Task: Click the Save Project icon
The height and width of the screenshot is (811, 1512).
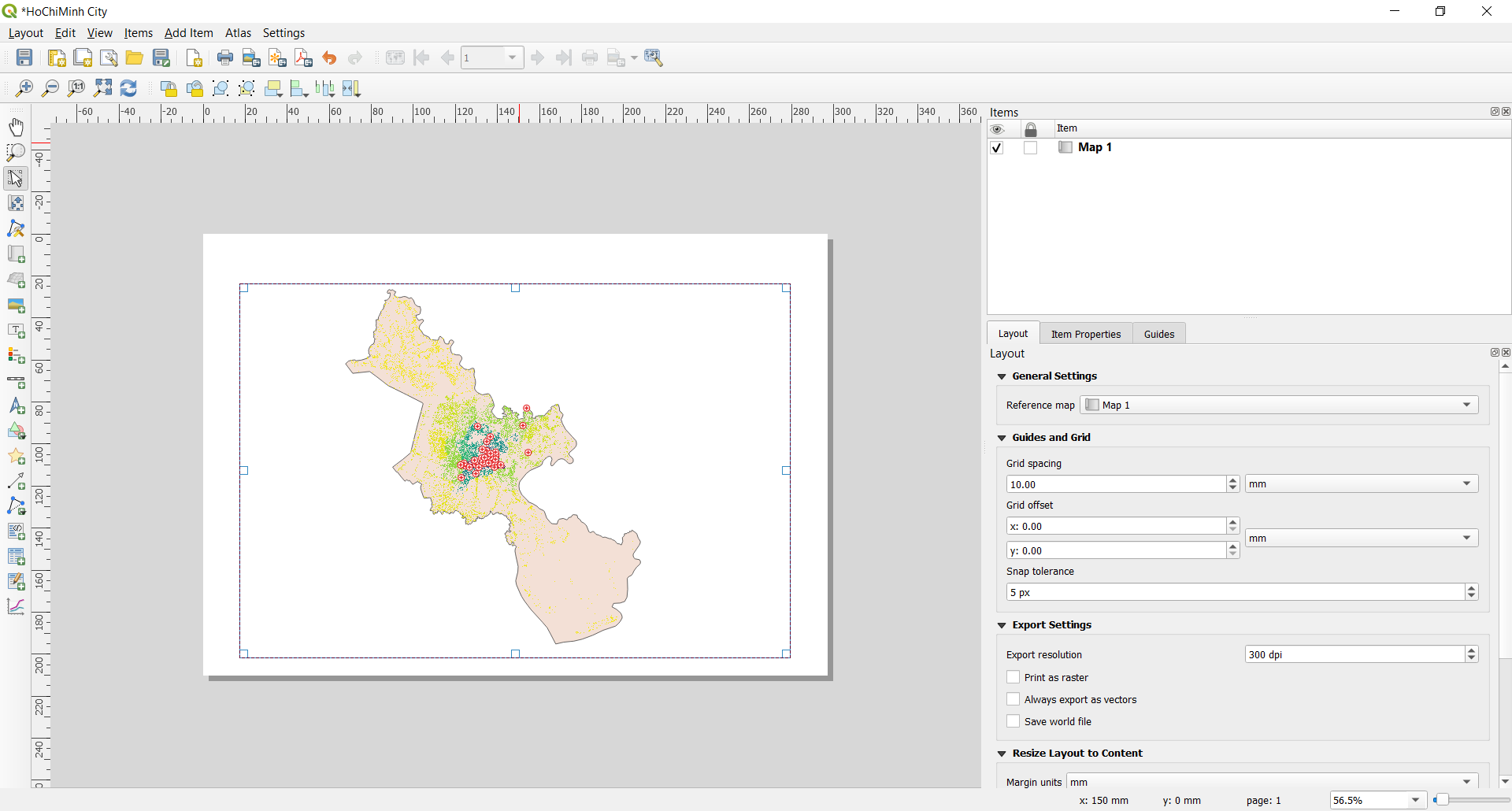Action: 24,57
